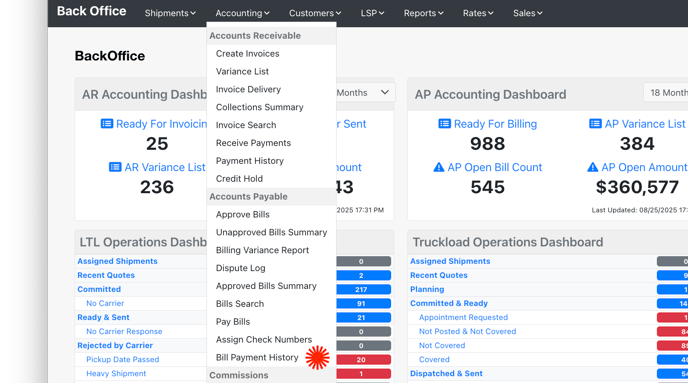Choose Variance List menu entry
688x383 pixels.
(x=242, y=72)
